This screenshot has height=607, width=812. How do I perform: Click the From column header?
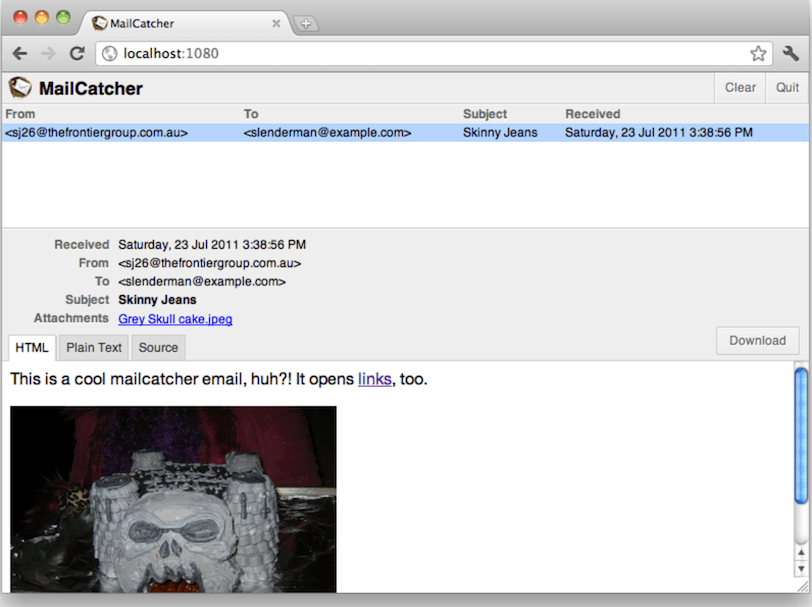tap(20, 114)
